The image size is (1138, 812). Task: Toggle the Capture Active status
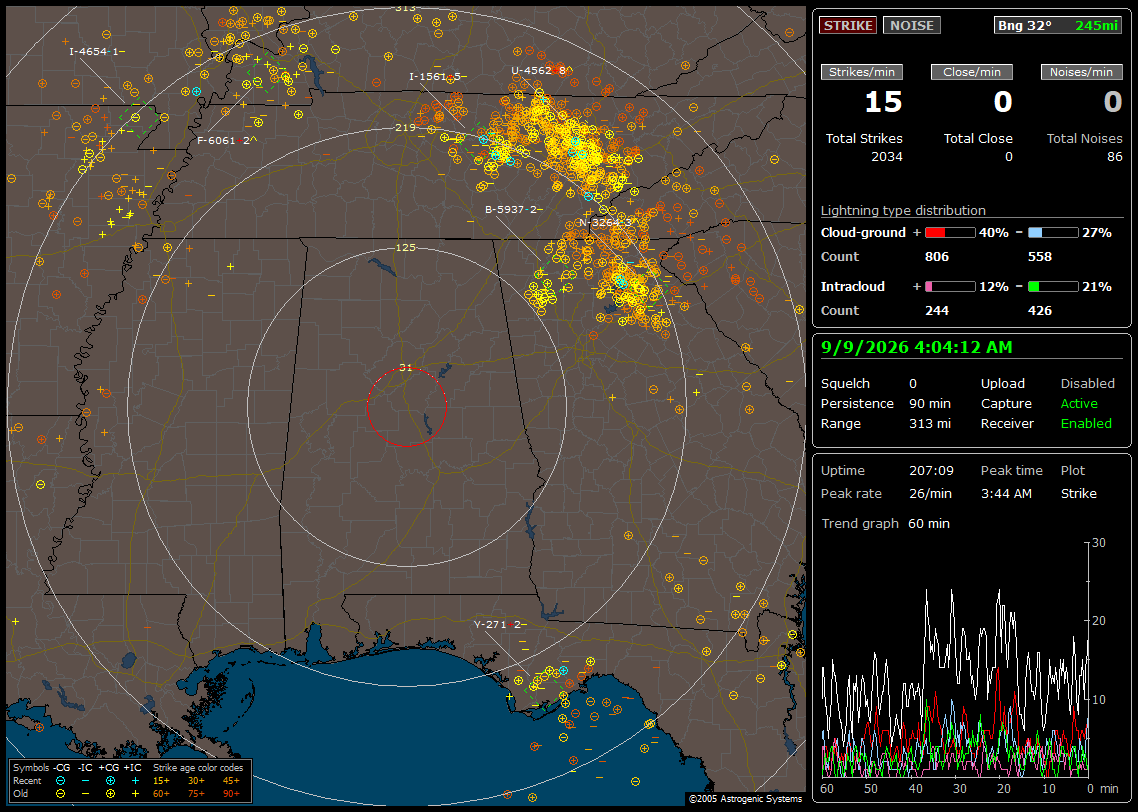tap(1078, 403)
